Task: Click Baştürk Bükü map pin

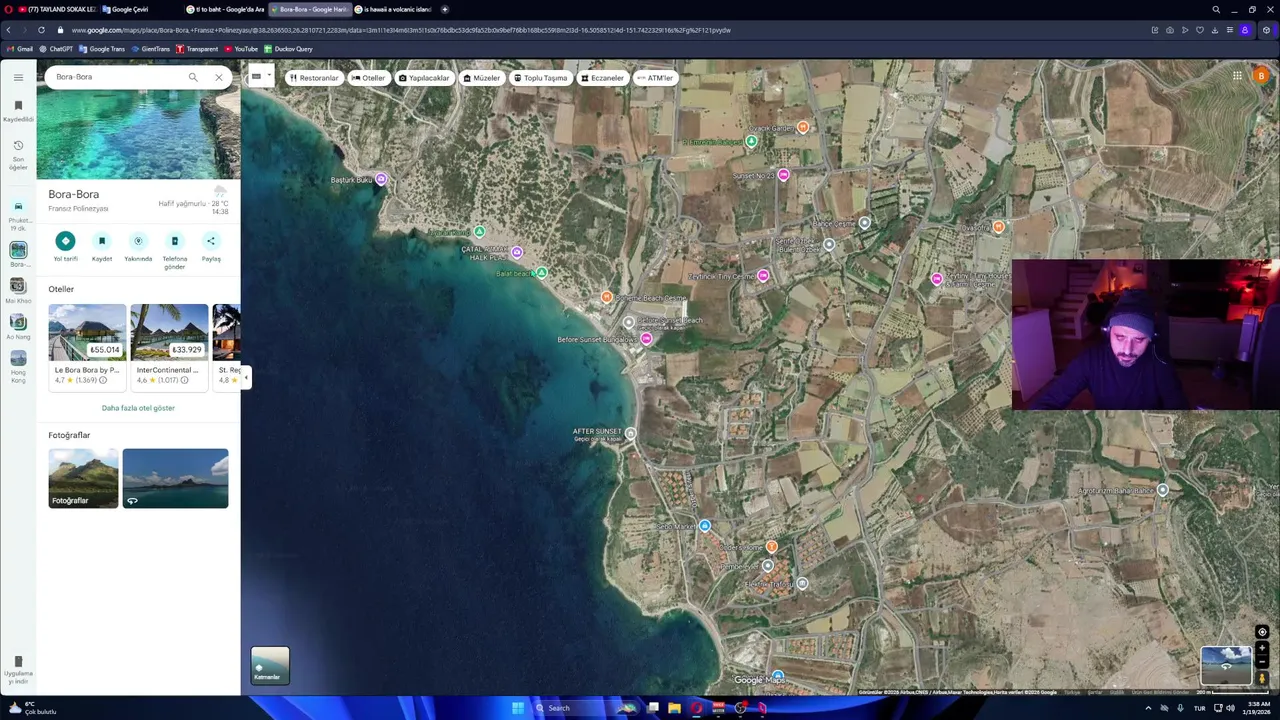Action: [381, 179]
